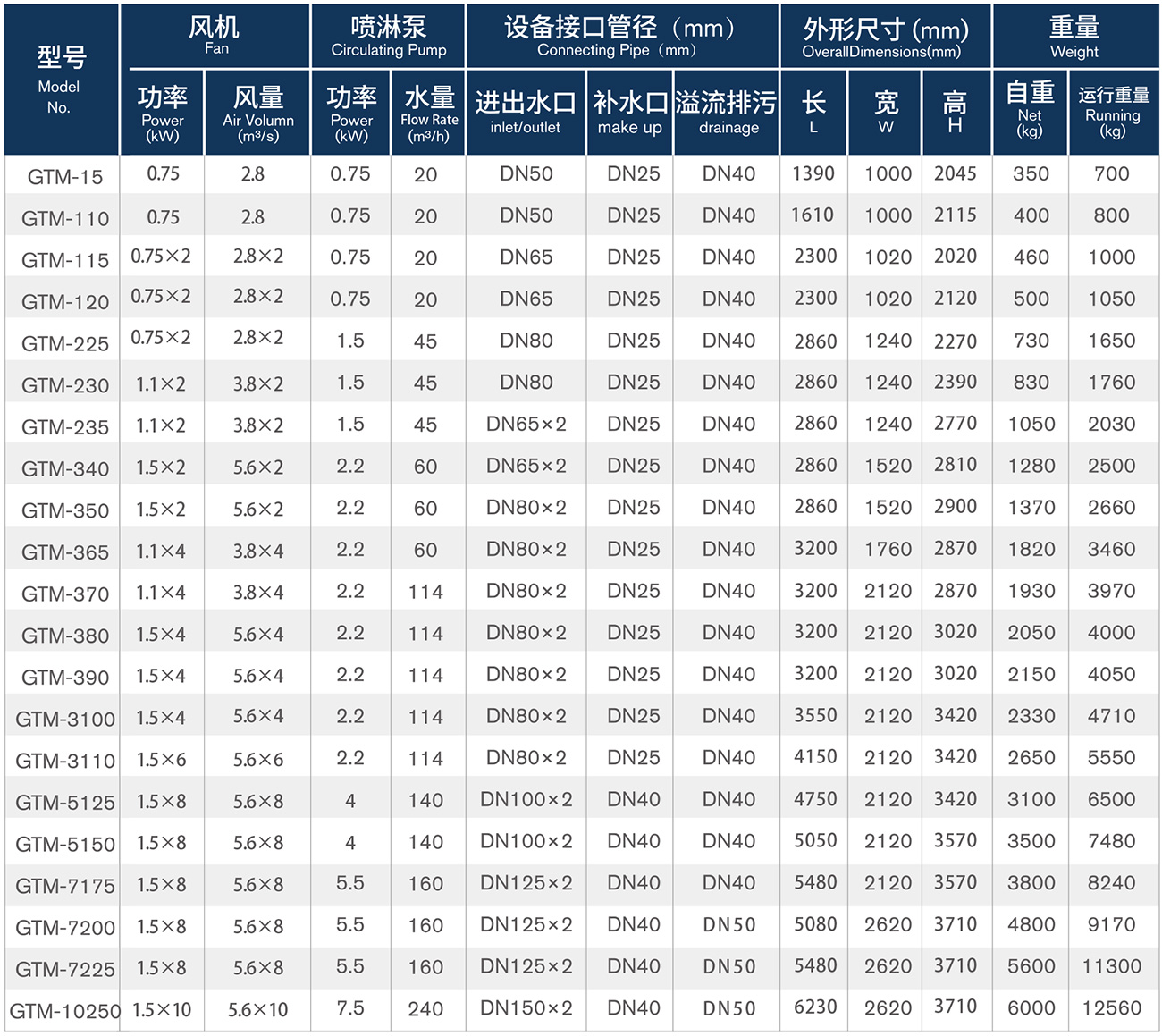
Task: Click the fan power cell 1.5×10
Action: coord(162,1010)
